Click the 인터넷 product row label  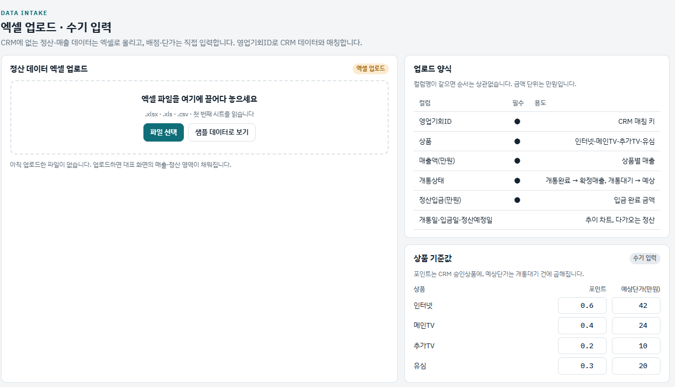[x=423, y=306]
